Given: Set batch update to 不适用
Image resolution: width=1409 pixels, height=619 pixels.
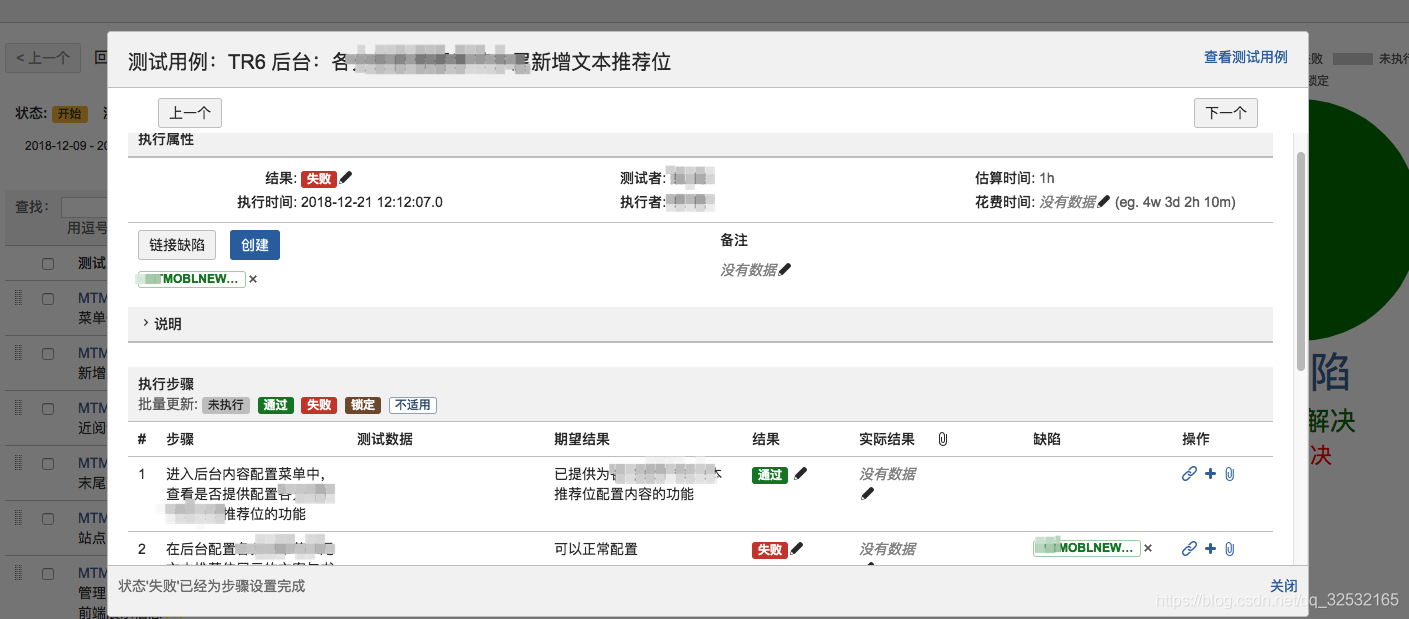Looking at the screenshot, I should 413,405.
